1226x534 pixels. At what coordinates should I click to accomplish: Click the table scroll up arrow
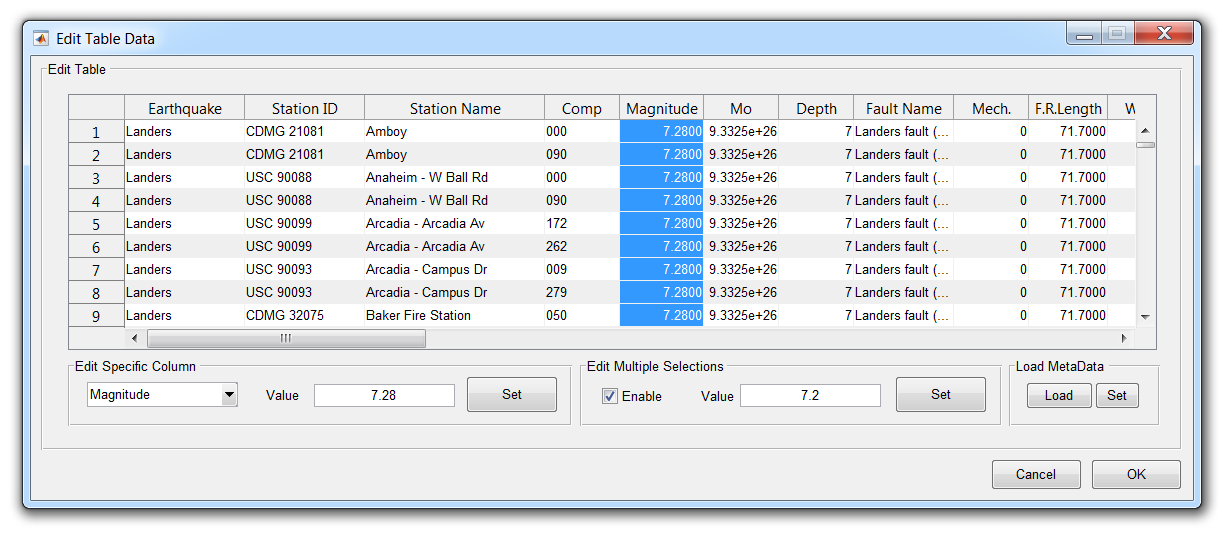coord(1145,131)
